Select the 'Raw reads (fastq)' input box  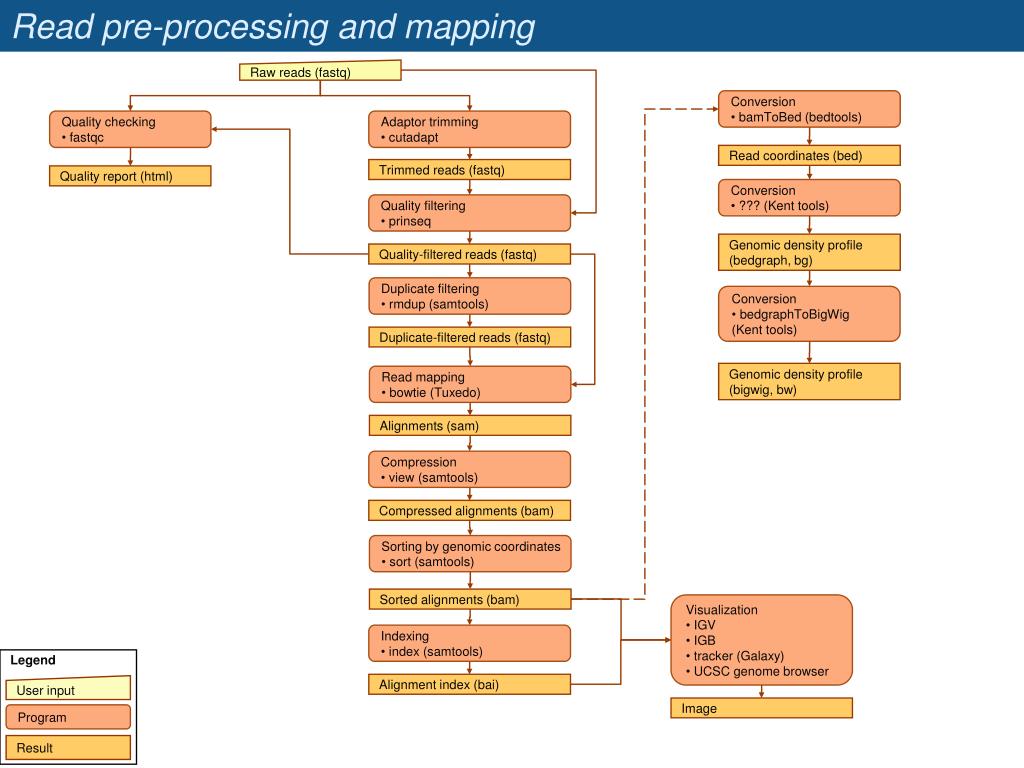tap(320, 71)
